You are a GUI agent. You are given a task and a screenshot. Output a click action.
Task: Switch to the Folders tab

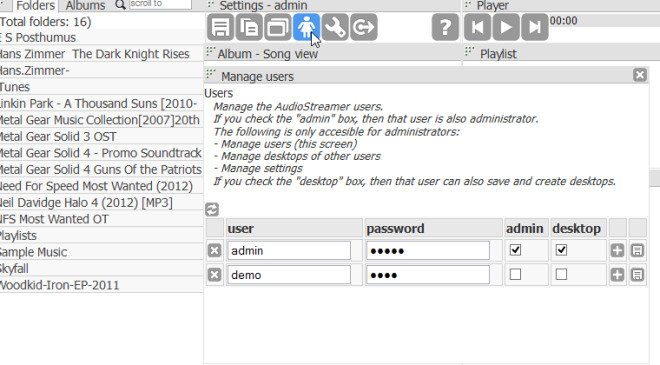coord(35,5)
